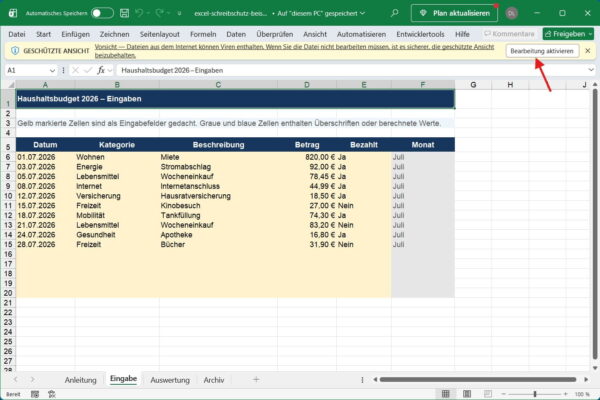
Task: Toggle the Automatisches Speichern switch
Action: click(102, 13)
